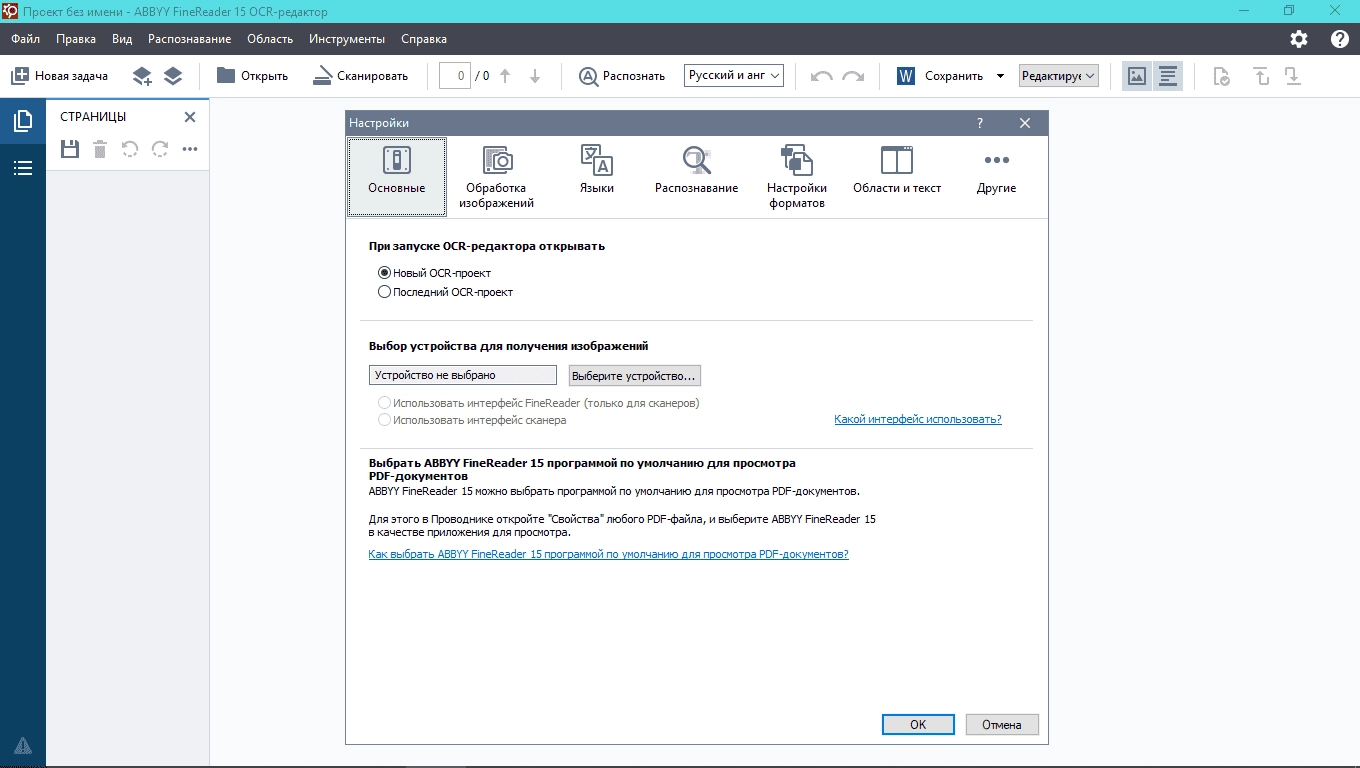Viewport: 1360px width, 768px height.
Task: Switch to the Обработка изображений tab
Action: pyautogui.click(x=496, y=176)
